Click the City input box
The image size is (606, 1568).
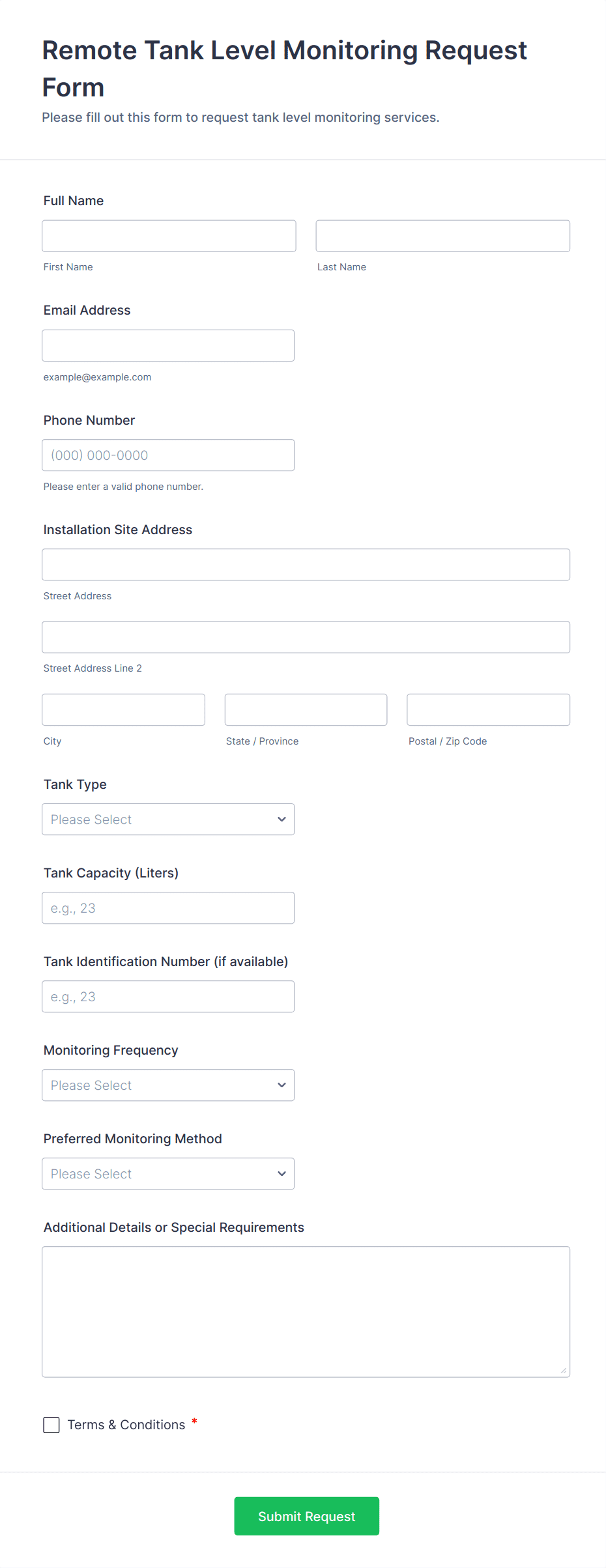(x=123, y=709)
